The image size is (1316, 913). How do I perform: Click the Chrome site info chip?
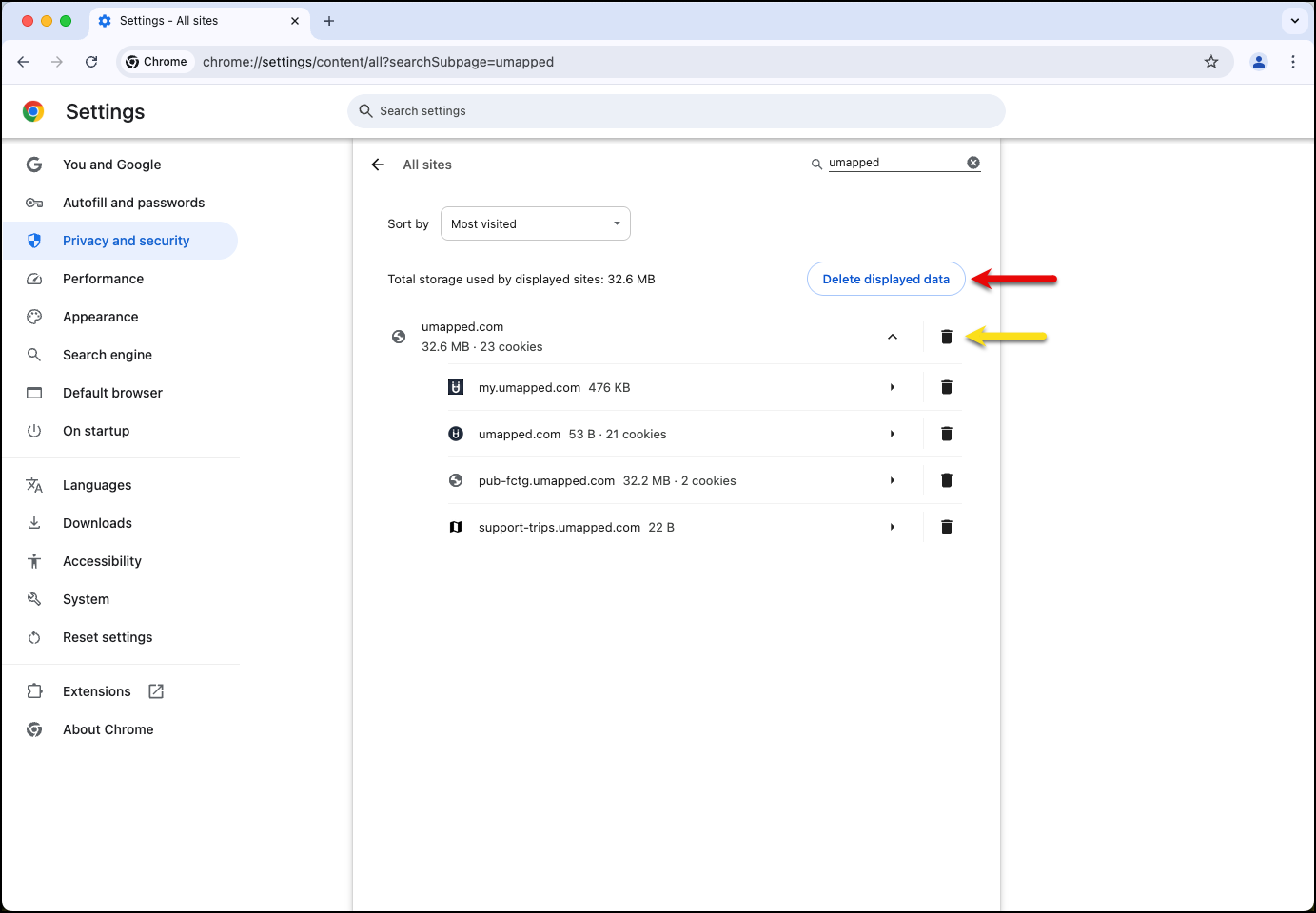pyautogui.click(x=157, y=62)
